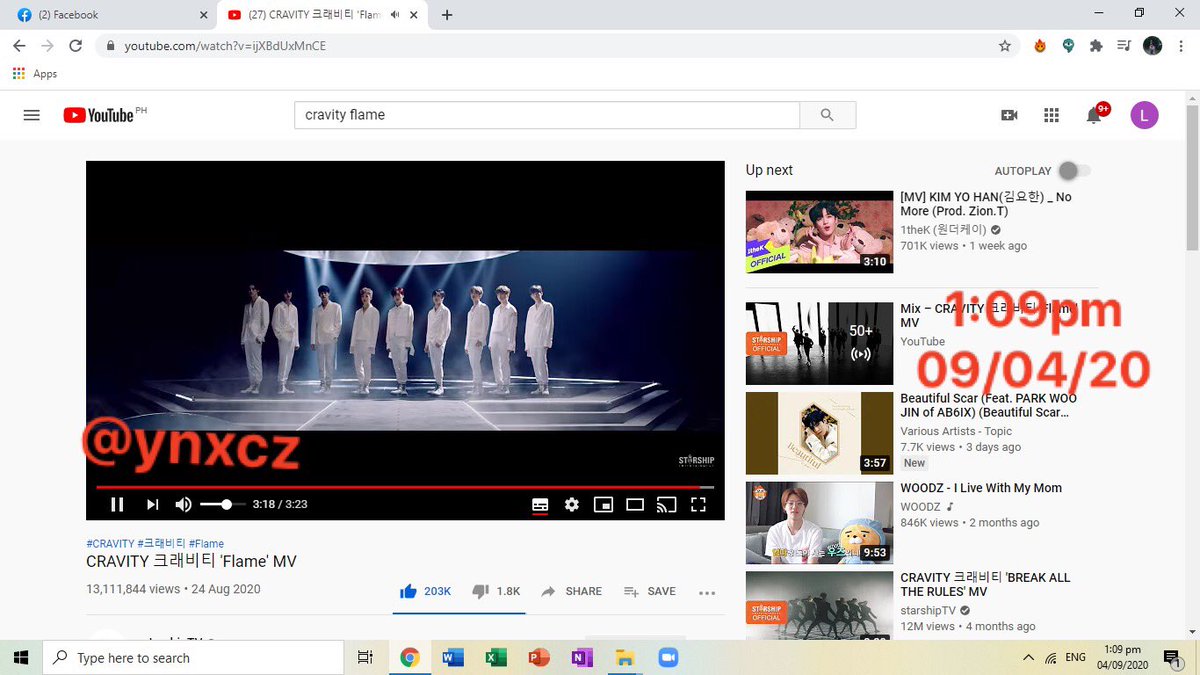Dislike the video with thumbs down
Screen dimensions: 1200x675
tap(496, 591)
